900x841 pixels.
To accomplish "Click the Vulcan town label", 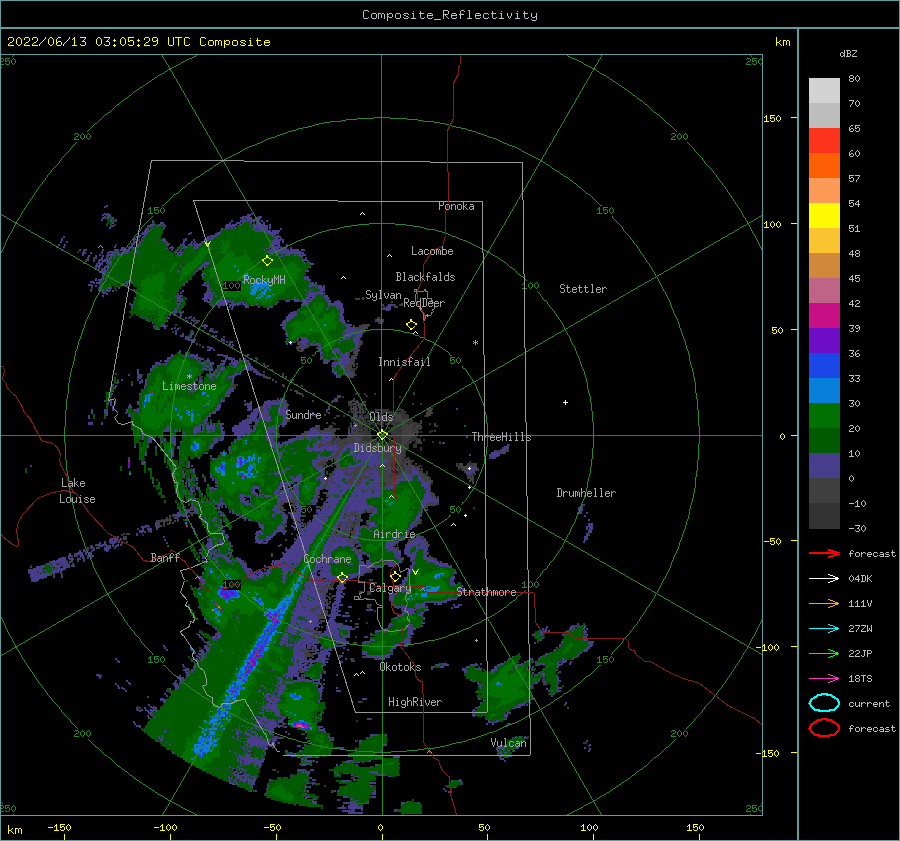I will [x=509, y=743].
